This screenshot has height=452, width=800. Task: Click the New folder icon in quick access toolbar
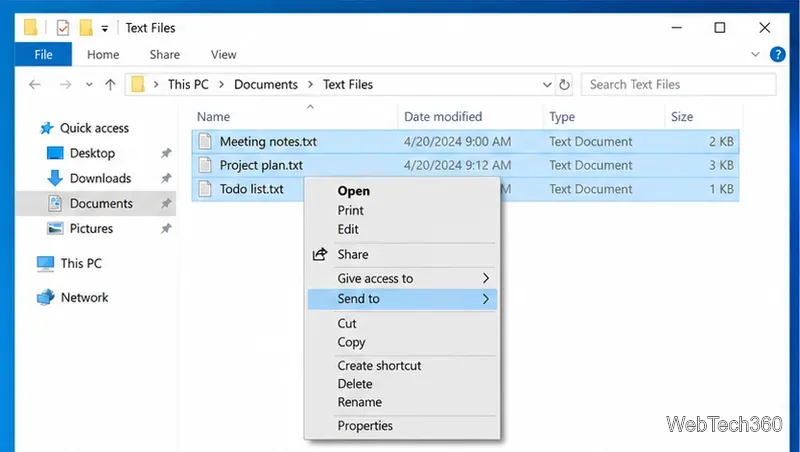[x=86, y=28]
